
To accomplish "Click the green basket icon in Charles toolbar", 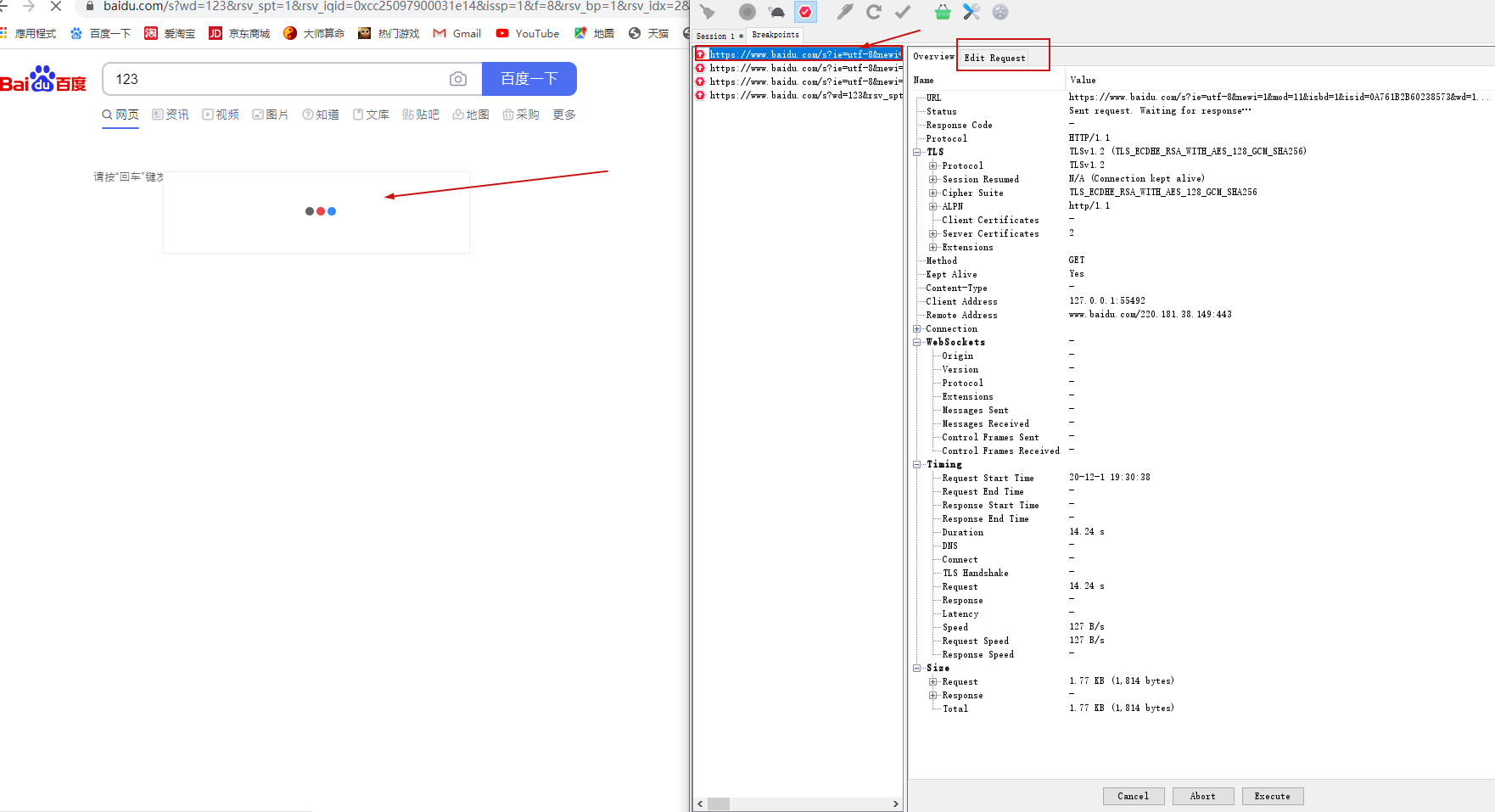I will coord(943,12).
